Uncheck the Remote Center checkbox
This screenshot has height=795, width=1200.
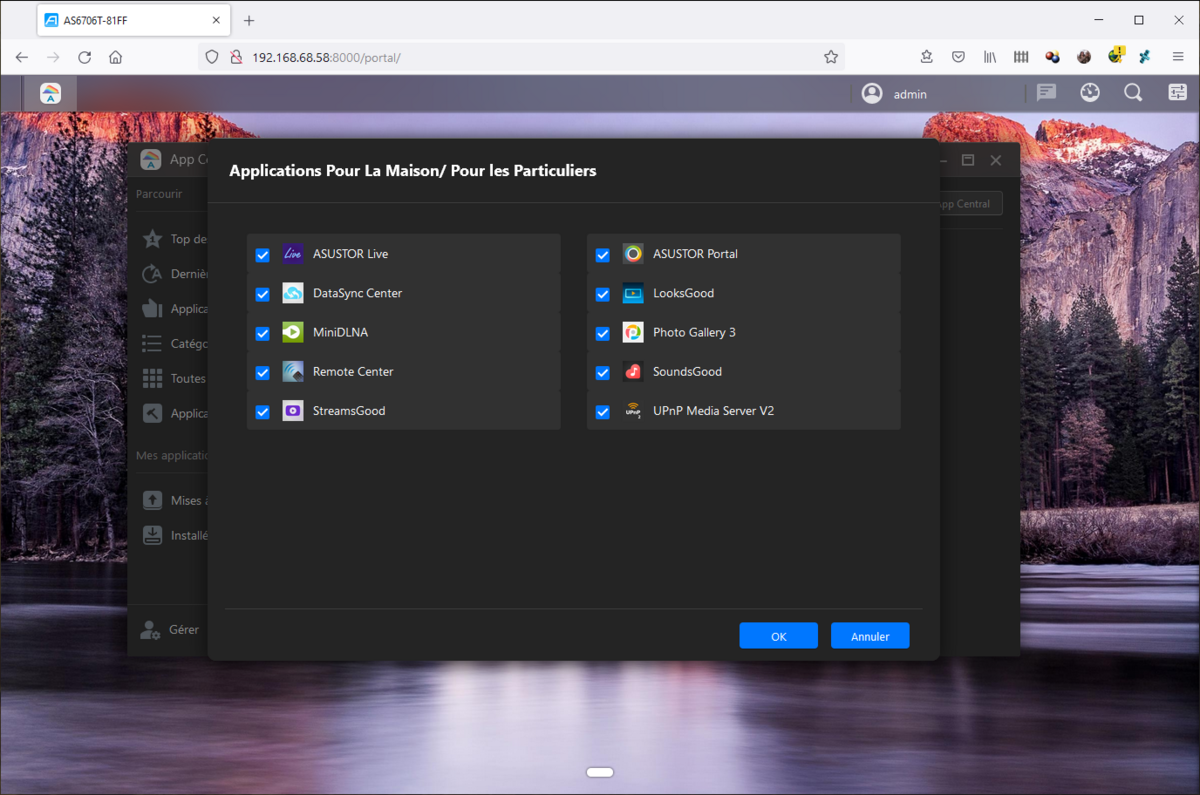(263, 373)
